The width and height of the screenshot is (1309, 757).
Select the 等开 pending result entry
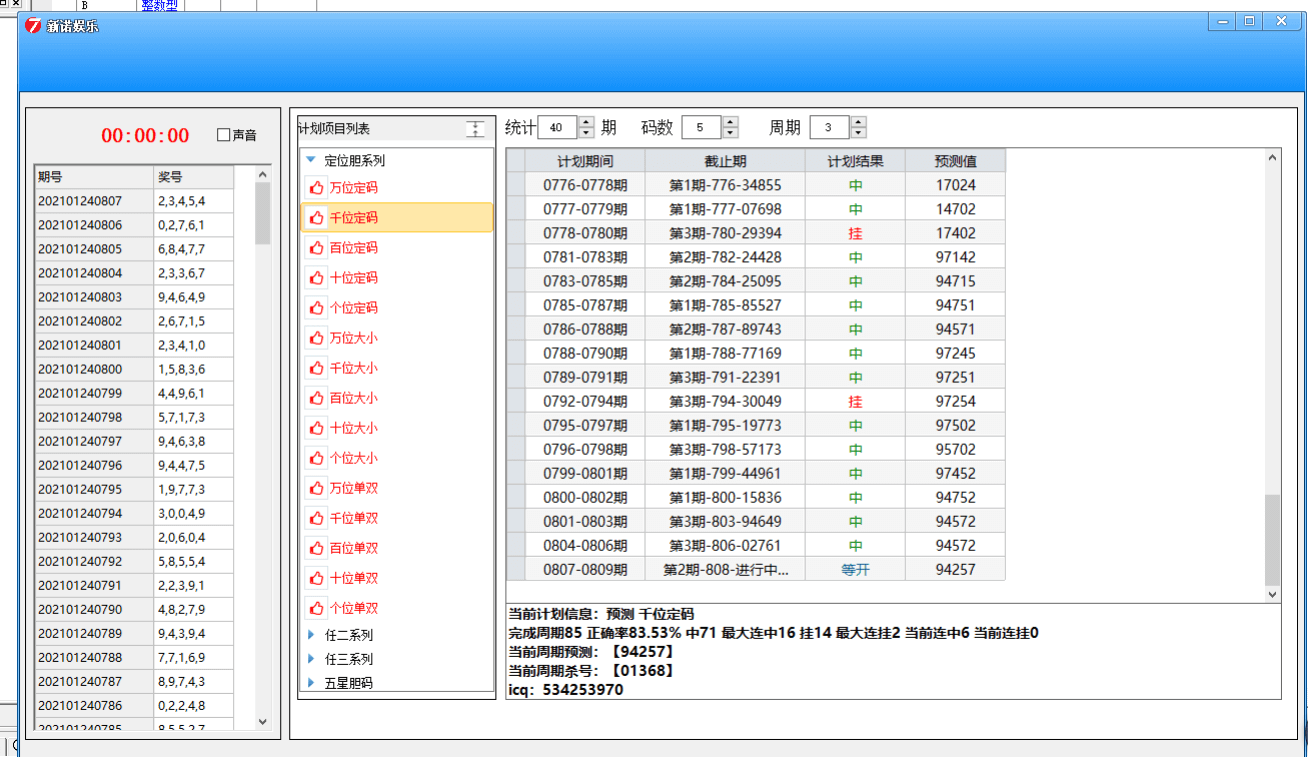(855, 569)
